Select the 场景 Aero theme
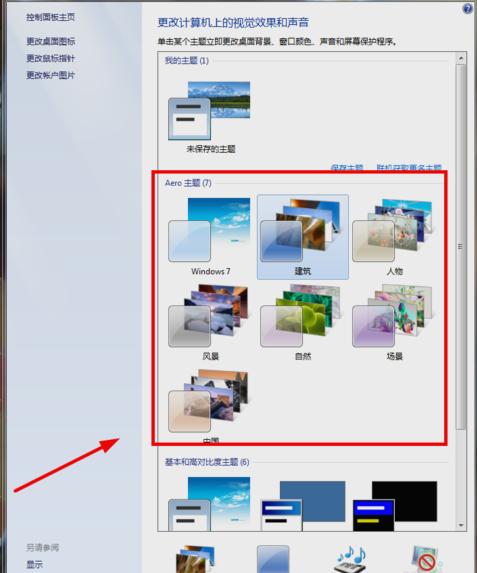This screenshot has width=477, height=573. tap(394, 322)
